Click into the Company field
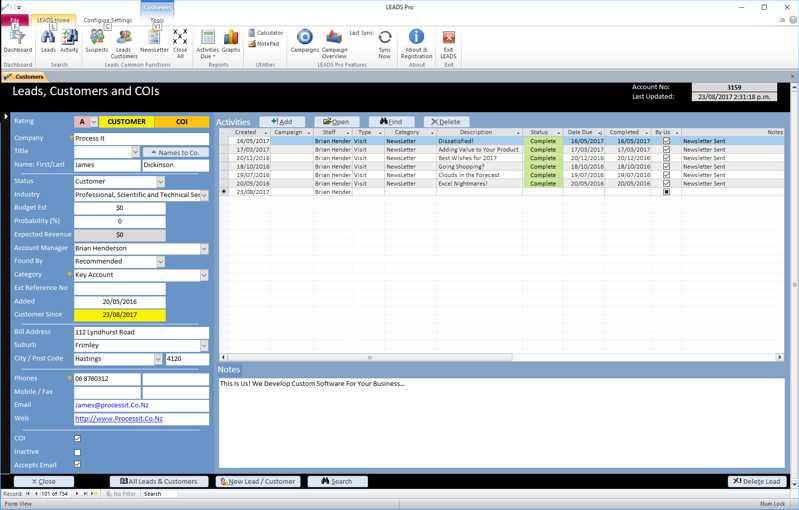 (x=141, y=139)
